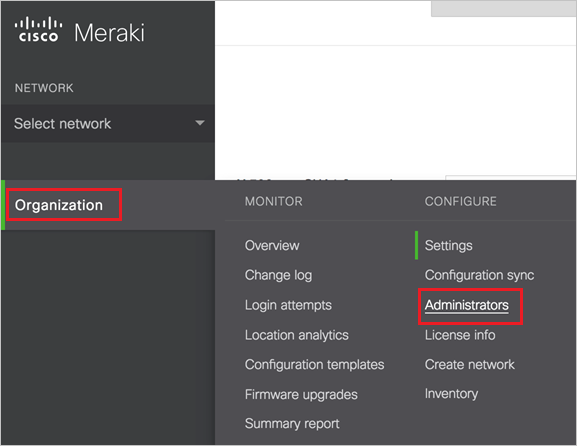The image size is (577, 446).
Task: Open the Select network dropdown
Action: point(108,124)
